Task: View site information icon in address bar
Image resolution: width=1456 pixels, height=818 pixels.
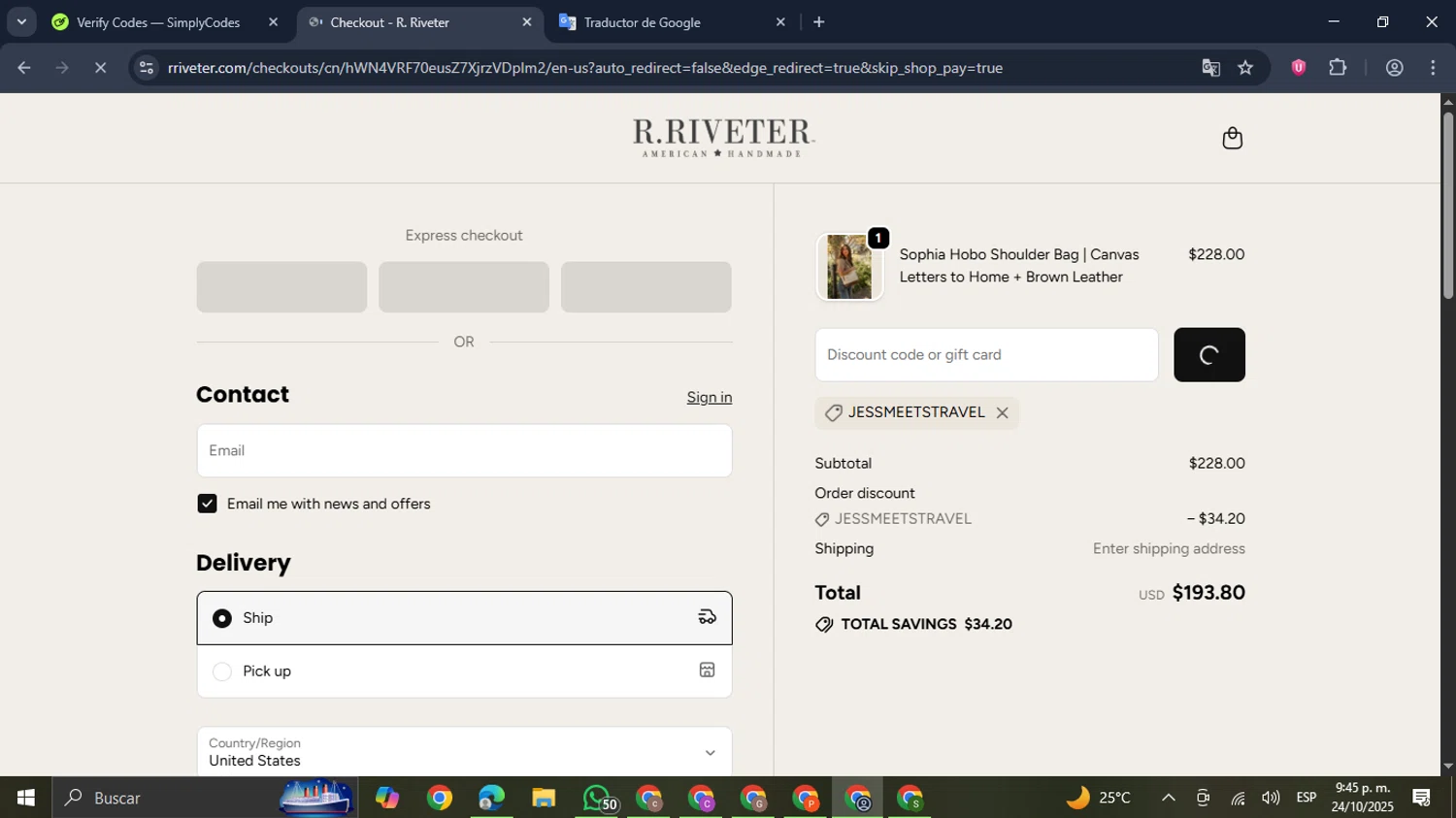Action: (147, 68)
